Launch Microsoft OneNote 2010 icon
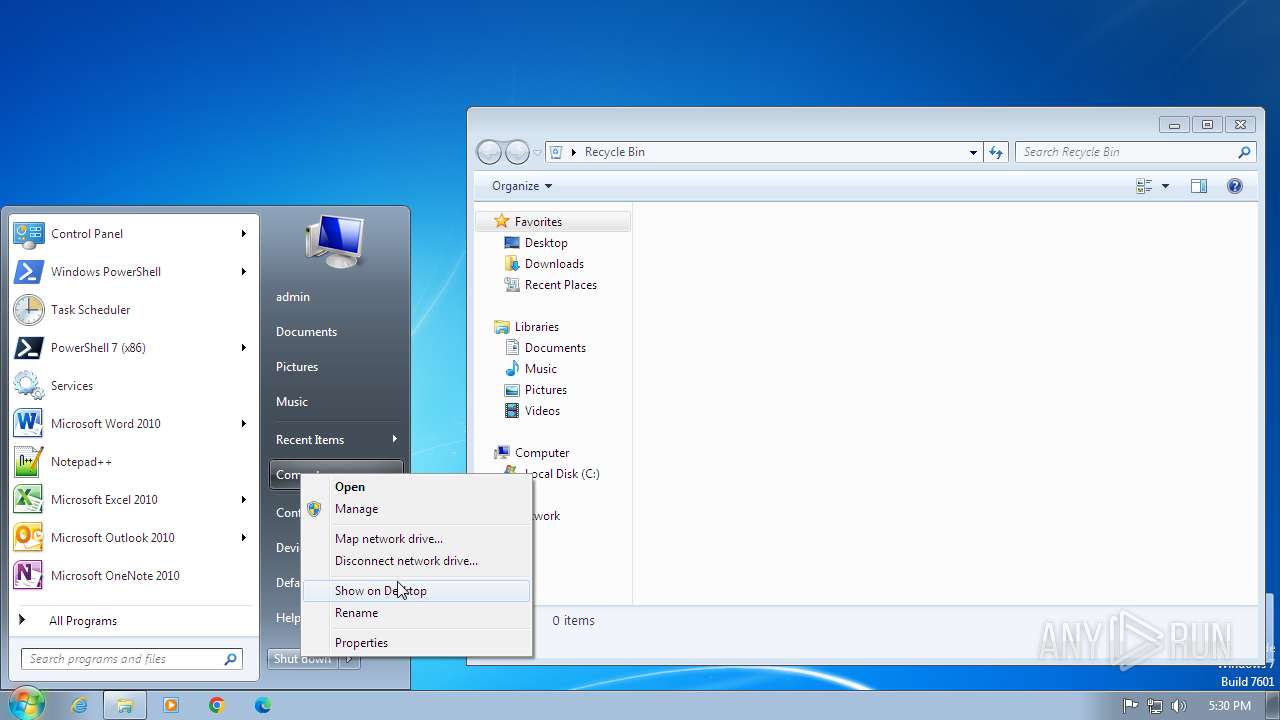Viewport: 1280px width, 720px height. (x=28, y=576)
